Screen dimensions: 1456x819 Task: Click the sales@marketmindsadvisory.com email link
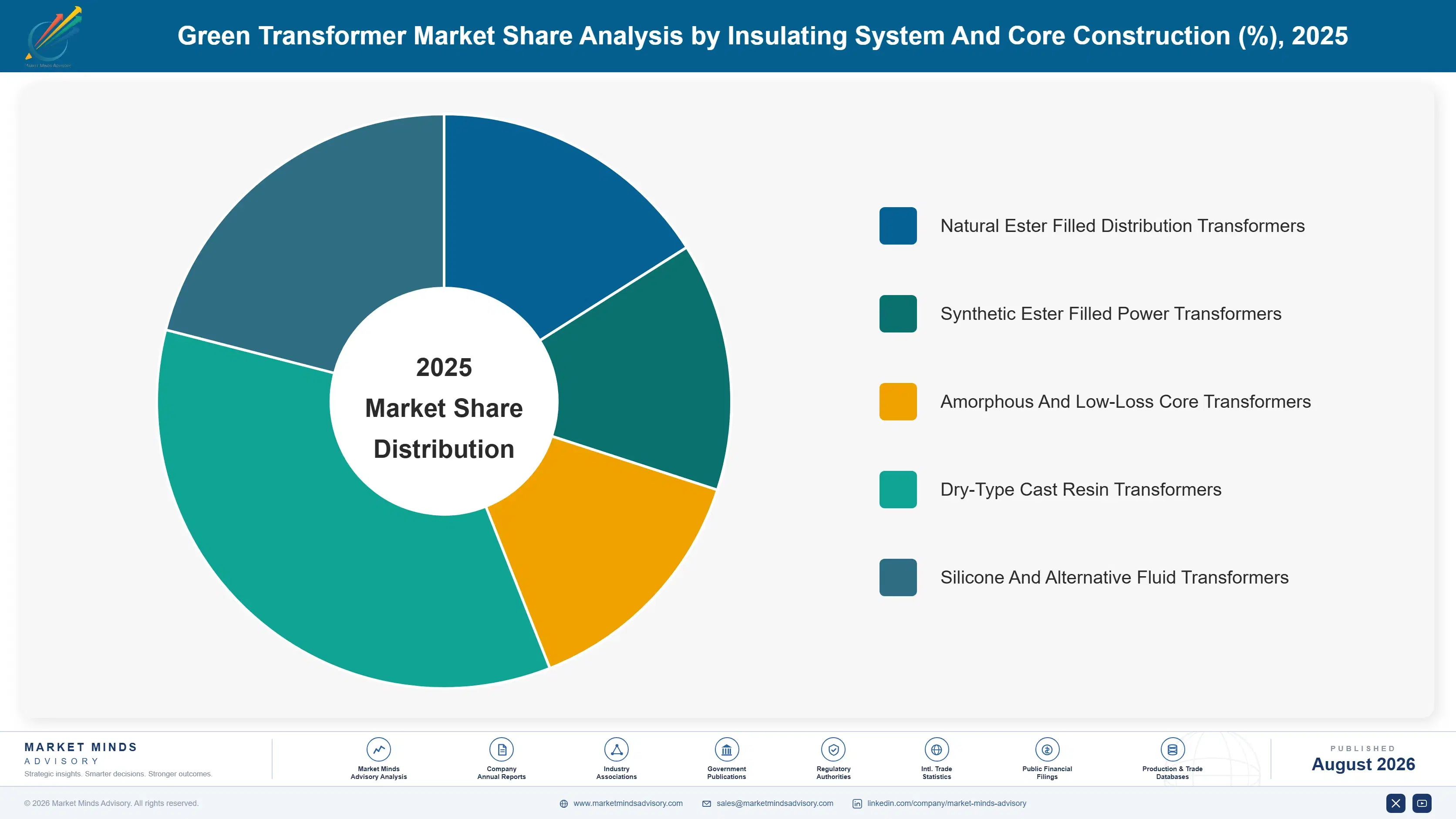[x=775, y=803]
